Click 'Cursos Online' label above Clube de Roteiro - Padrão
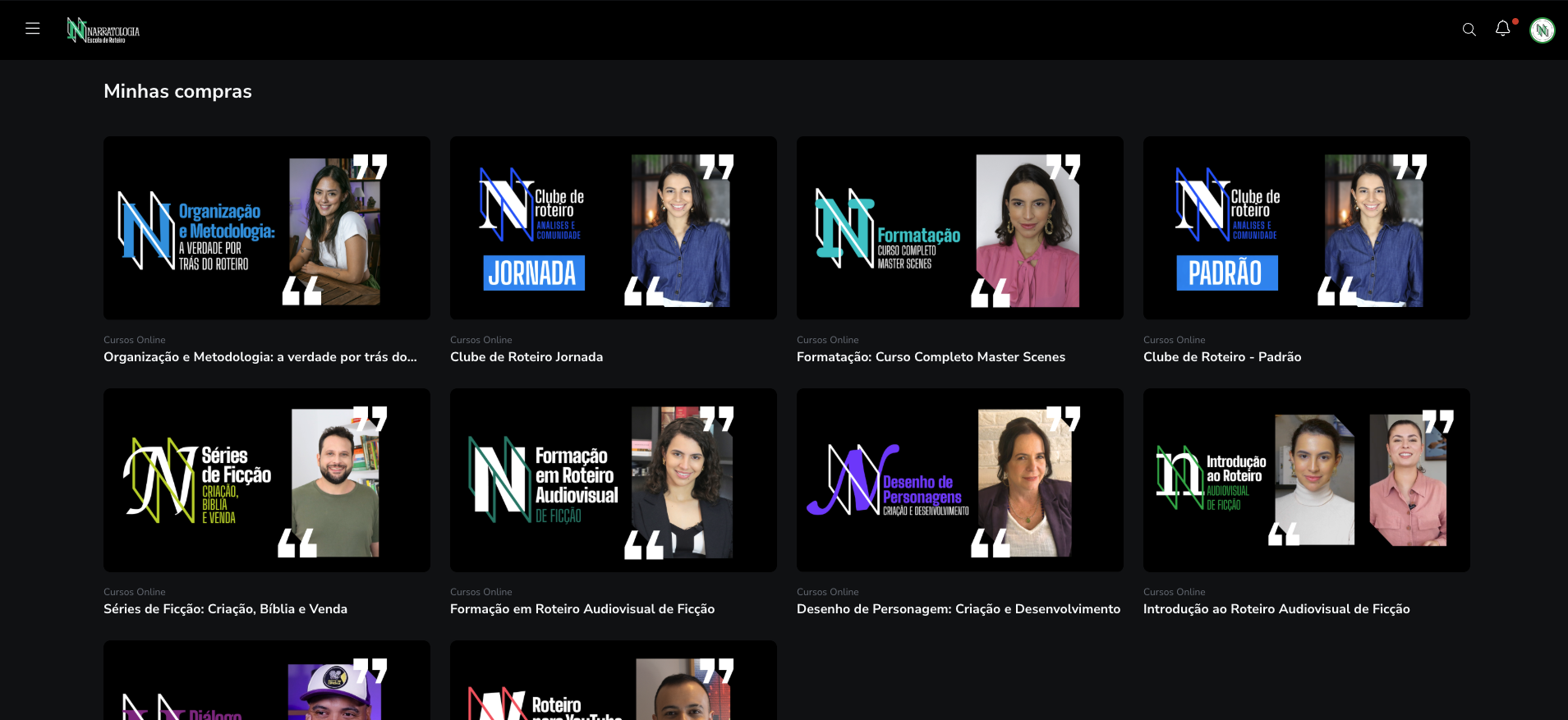The width and height of the screenshot is (1568, 720). click(1175, 340)
